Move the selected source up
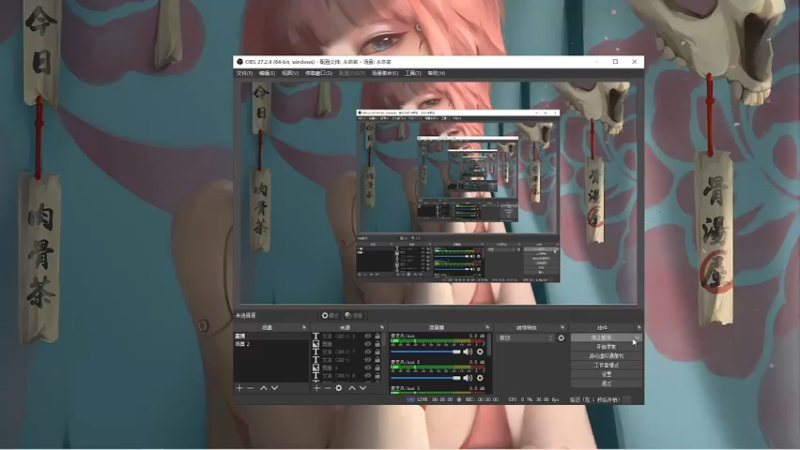The height and width of the screenshot is (450, 800). point(352,388)
